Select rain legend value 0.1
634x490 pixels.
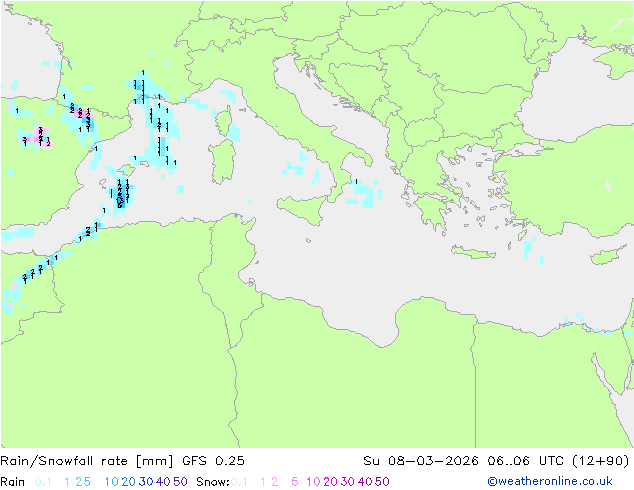point(43,482)
